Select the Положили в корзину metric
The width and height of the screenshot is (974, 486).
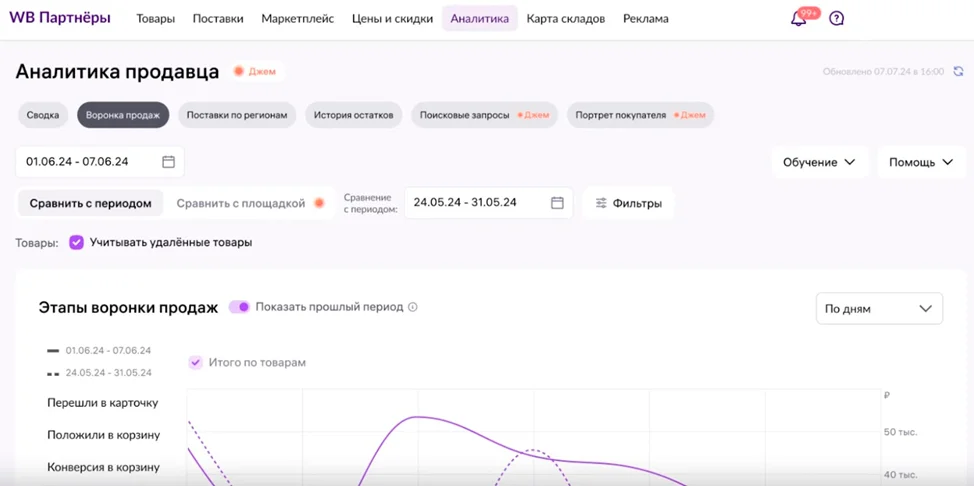[x=104, y=435]
